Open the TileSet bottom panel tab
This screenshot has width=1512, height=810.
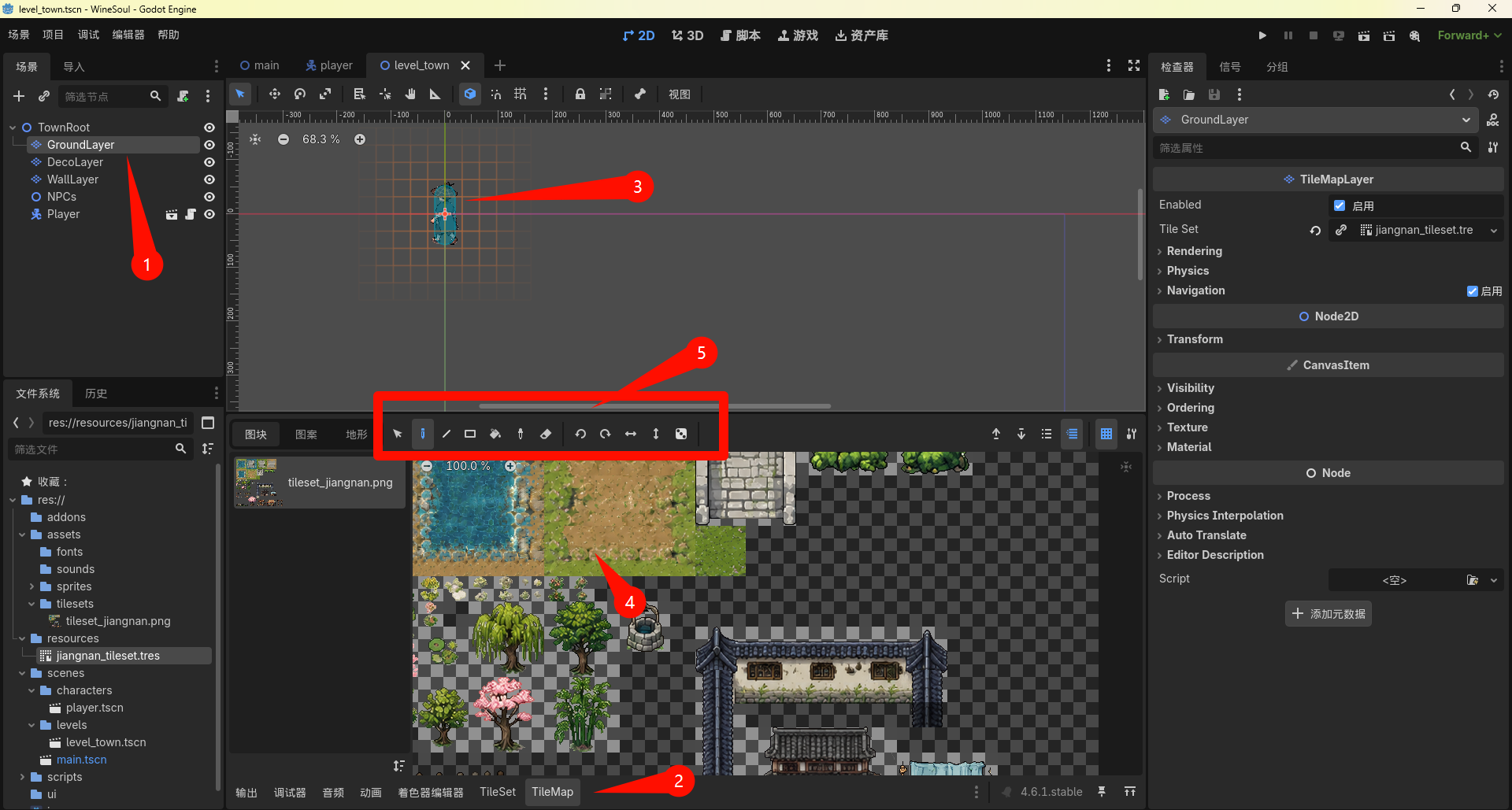tap(498, 792)
